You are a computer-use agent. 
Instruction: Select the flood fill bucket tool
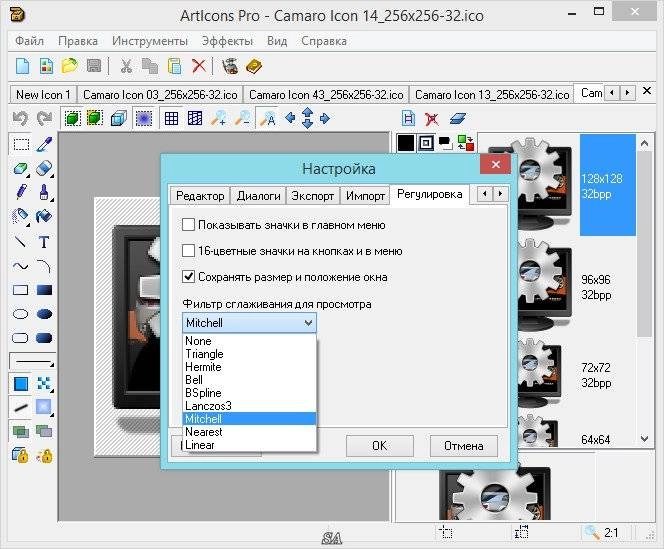click(x=44, y=216)
